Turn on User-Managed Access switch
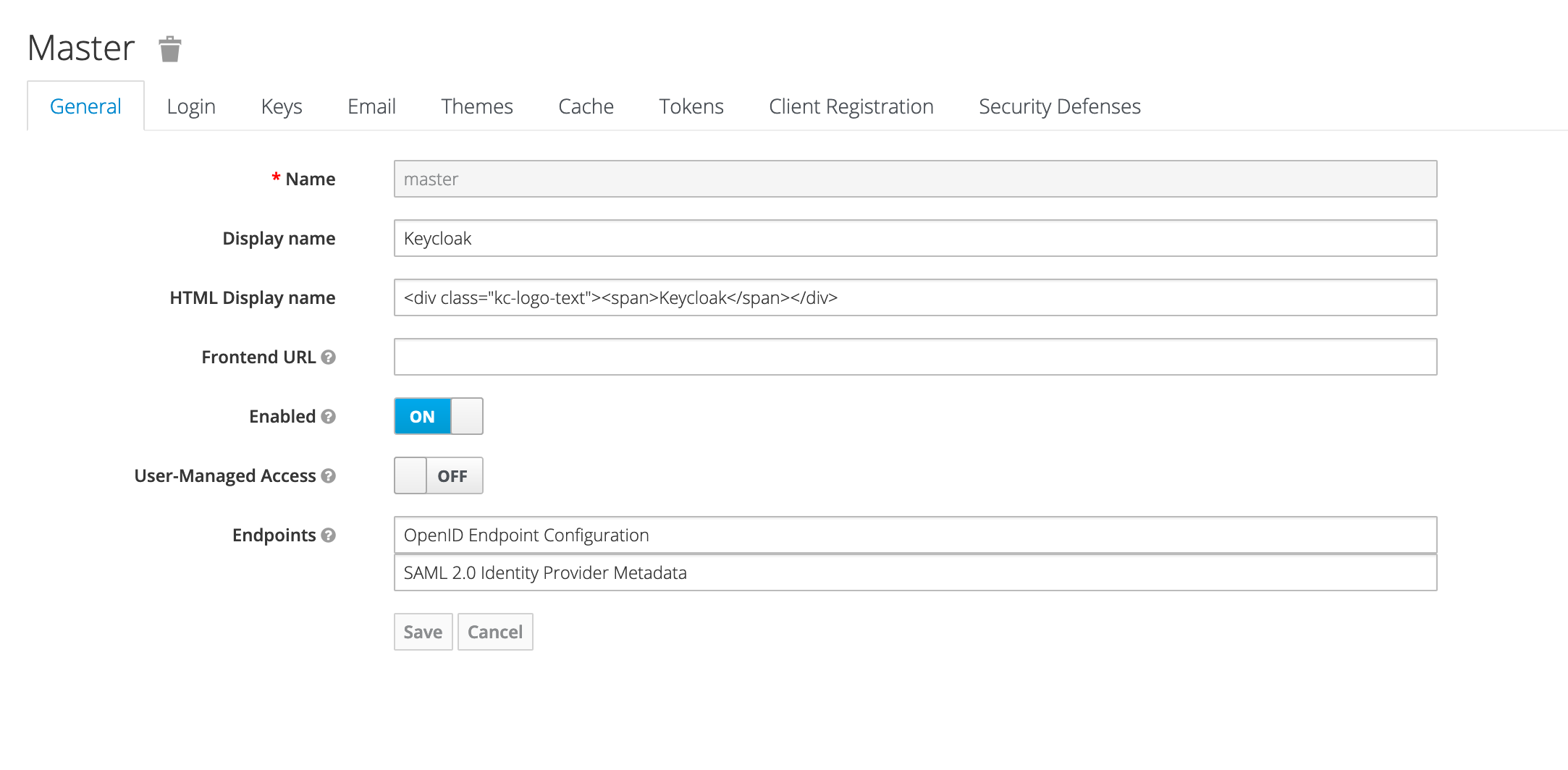Screen dimensions: 1568x770 tap(438, 476)
